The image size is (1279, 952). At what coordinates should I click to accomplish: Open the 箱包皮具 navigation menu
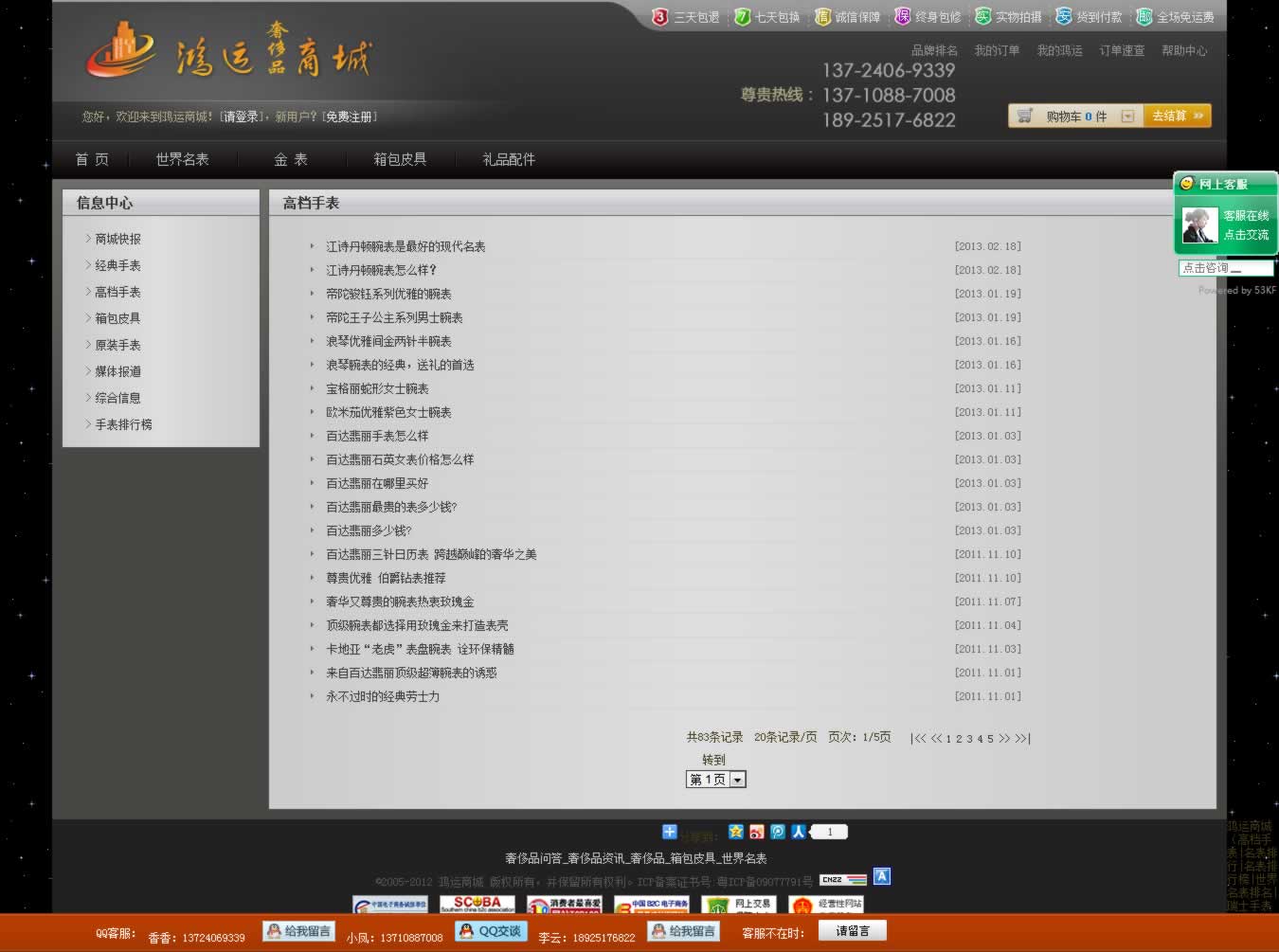click(x=400, y=159)
